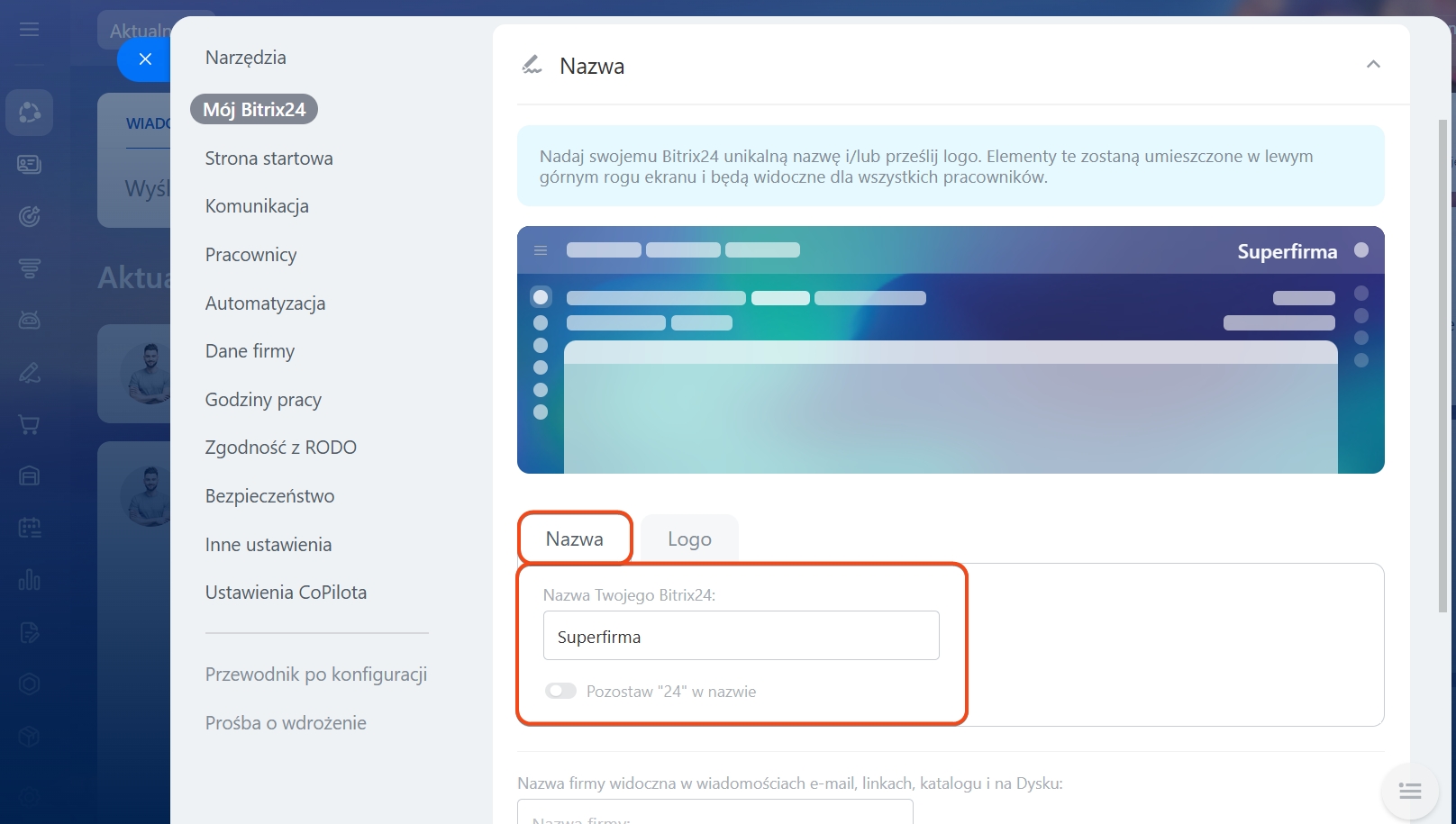The width and height of the screenshot is (1456, 824).
Task: Open Dane firmy settings
Action: pos(250,351)
